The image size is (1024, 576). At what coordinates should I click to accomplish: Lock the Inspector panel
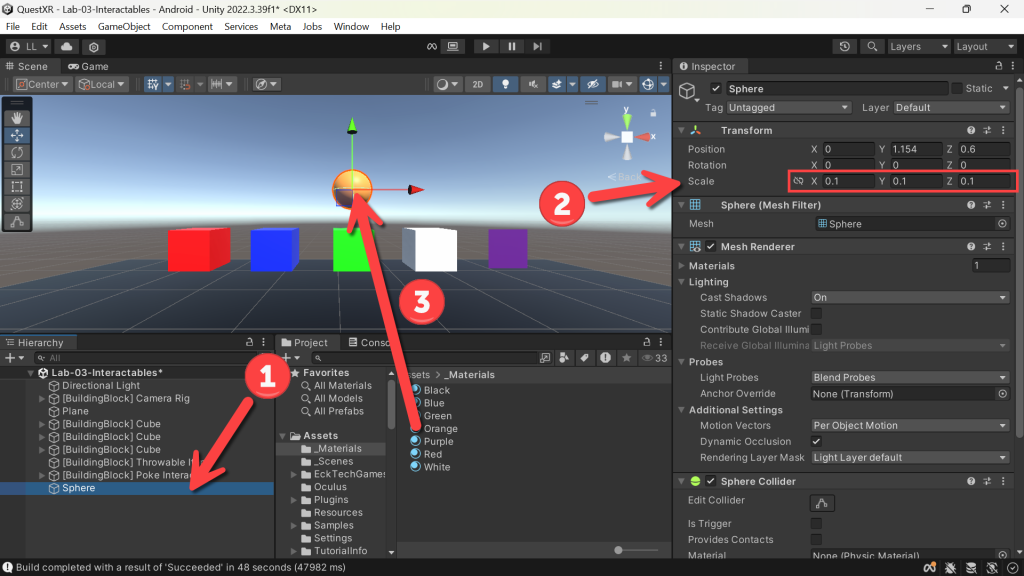(998, 66)
